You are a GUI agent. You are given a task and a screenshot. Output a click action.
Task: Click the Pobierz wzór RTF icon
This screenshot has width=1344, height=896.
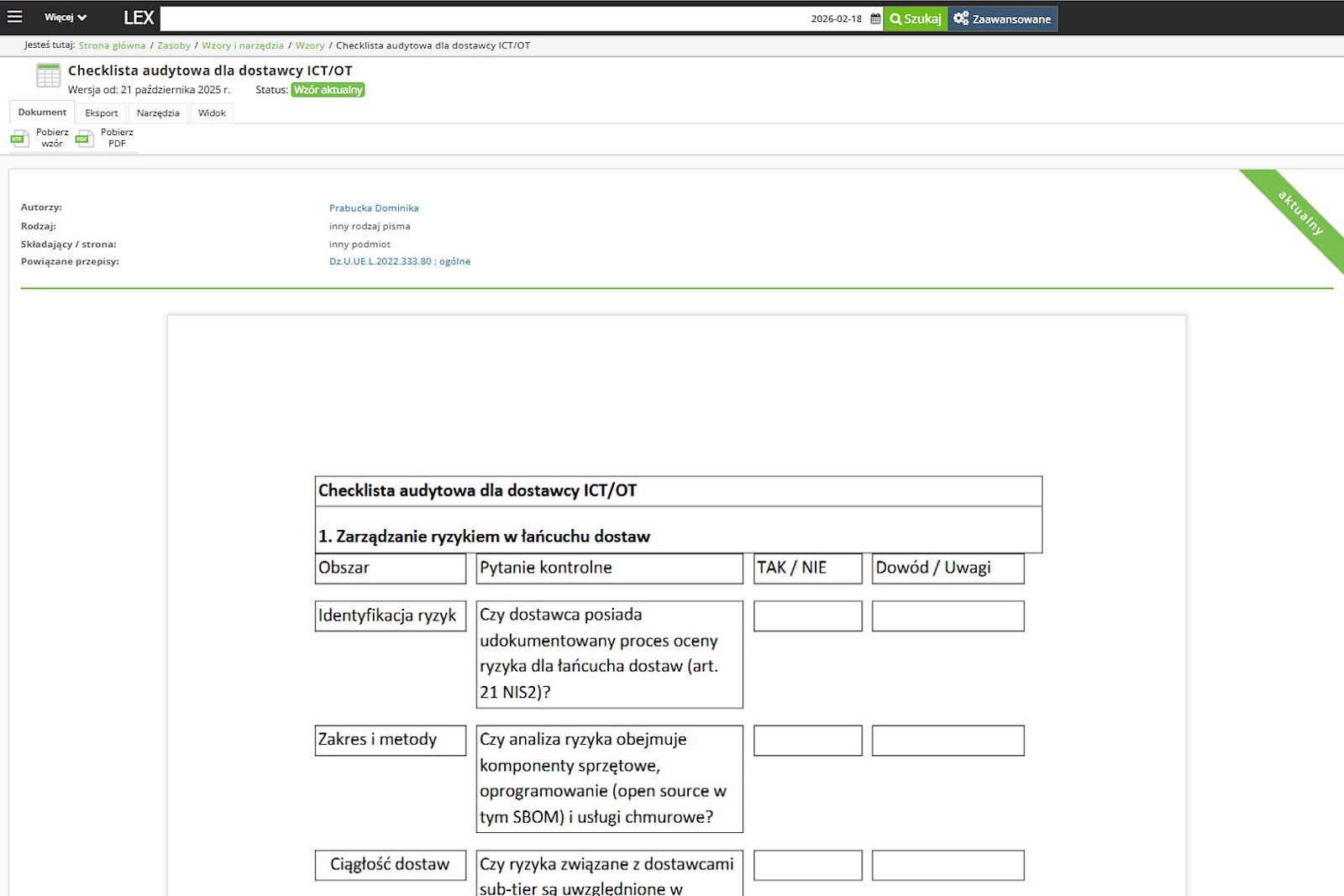[x=19, y=139]
